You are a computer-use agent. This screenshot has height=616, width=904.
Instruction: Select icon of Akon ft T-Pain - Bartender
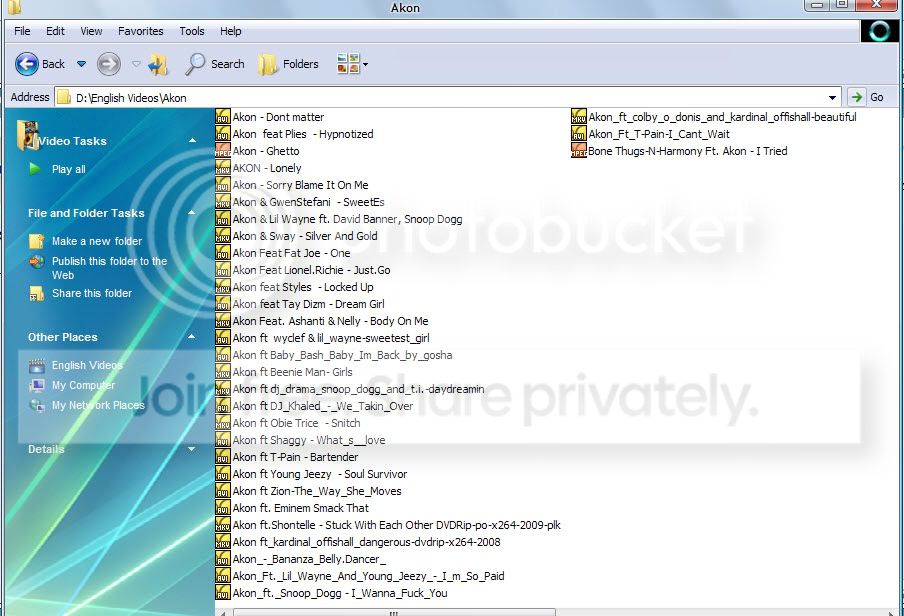[x=223, y=457]
